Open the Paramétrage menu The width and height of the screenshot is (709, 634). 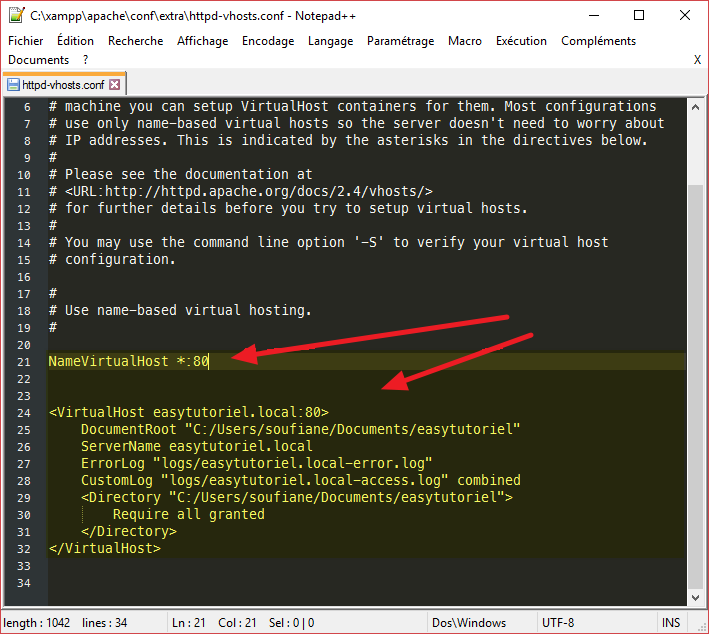tap(400, 41)
